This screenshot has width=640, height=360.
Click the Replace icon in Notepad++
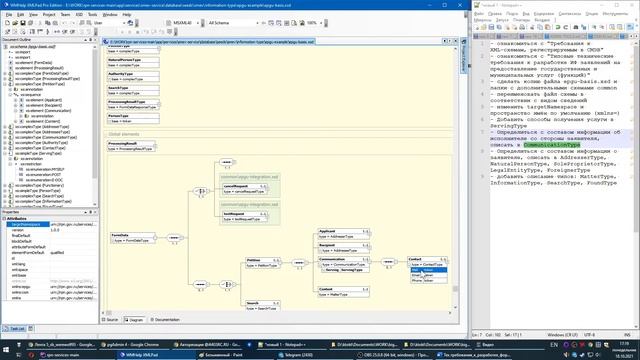[x=583, y=27]
